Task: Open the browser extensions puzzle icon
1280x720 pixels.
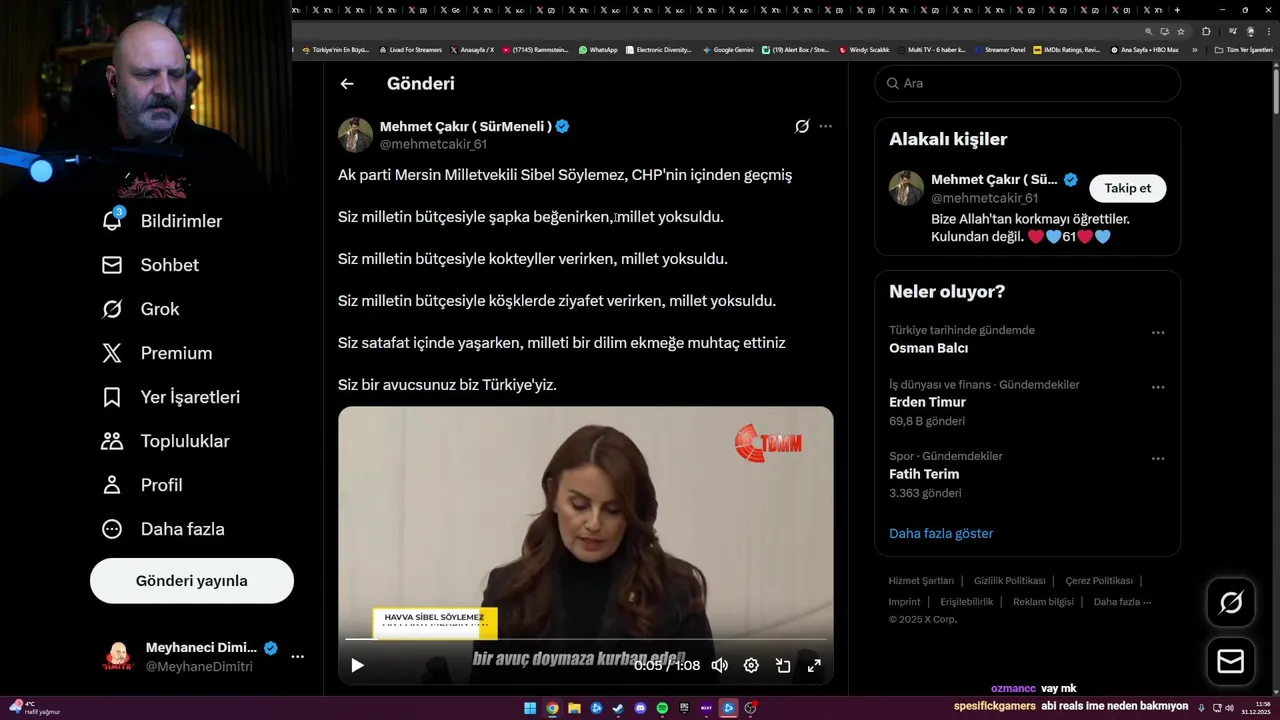Action: (1206, 31)
